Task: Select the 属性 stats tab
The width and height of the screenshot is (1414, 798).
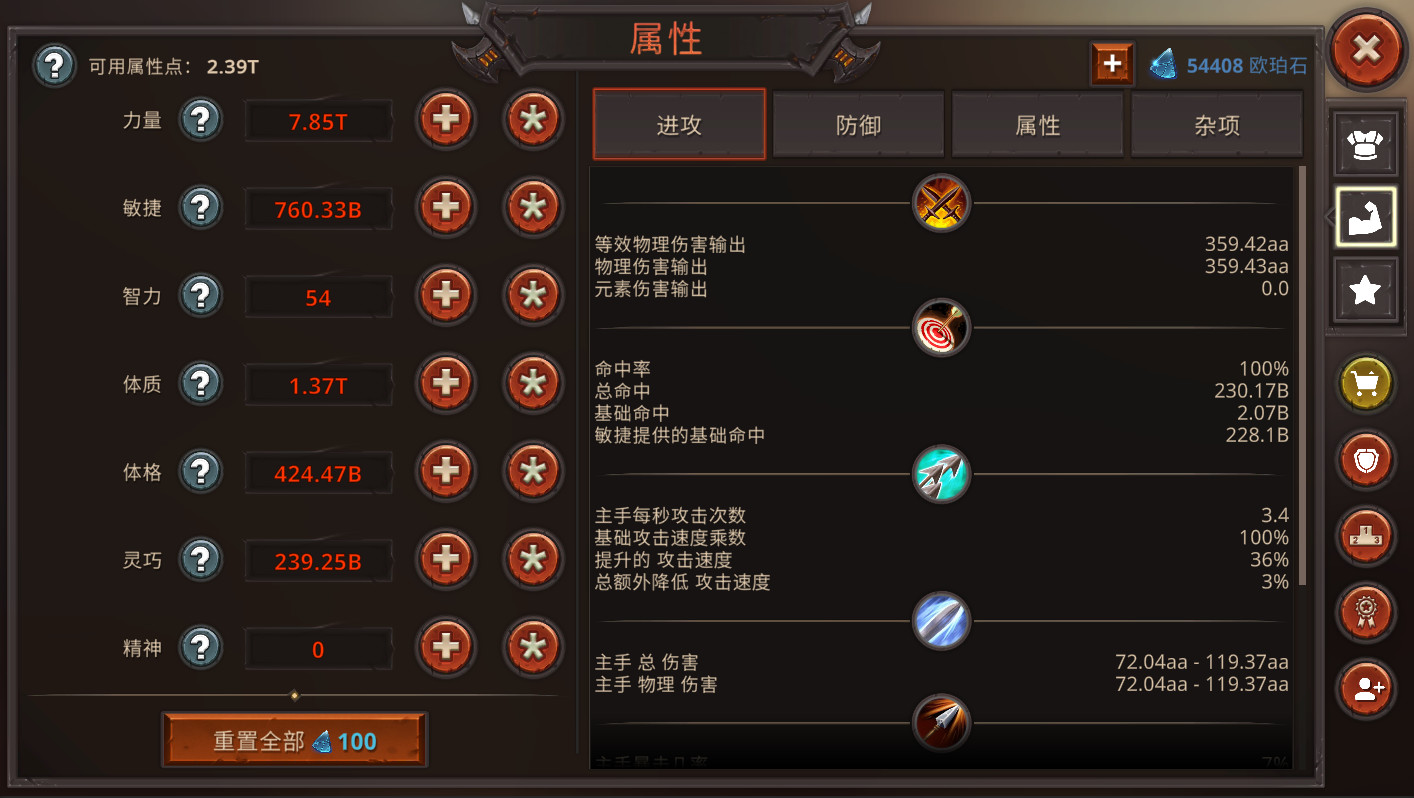Action: coord(1037,125)
